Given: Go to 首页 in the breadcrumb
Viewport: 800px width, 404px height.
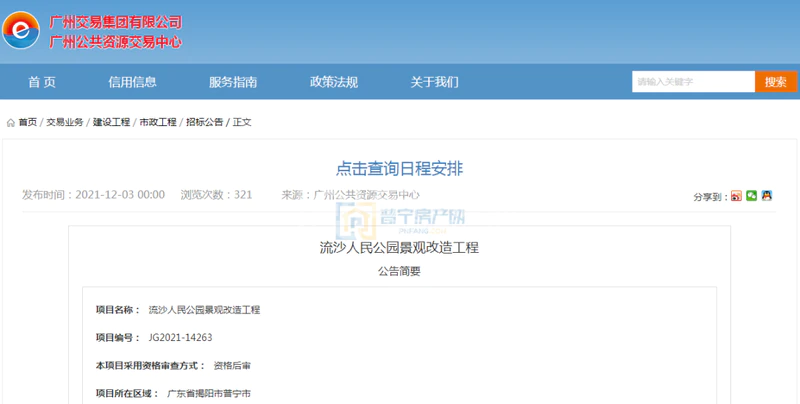Looking at the screenshot, I should 28,122.
